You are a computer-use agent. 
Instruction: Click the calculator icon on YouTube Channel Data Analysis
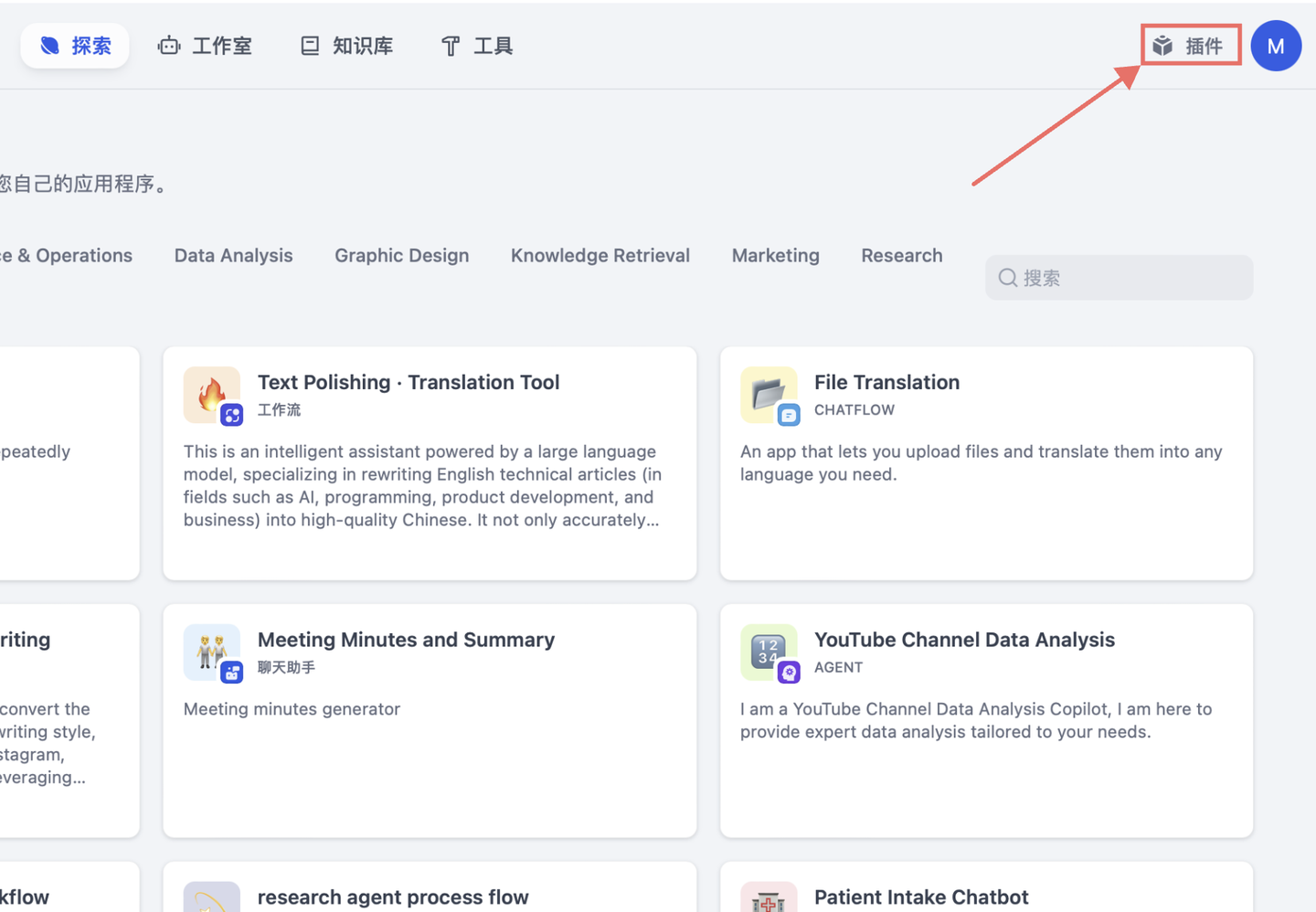tap(769, 651)
